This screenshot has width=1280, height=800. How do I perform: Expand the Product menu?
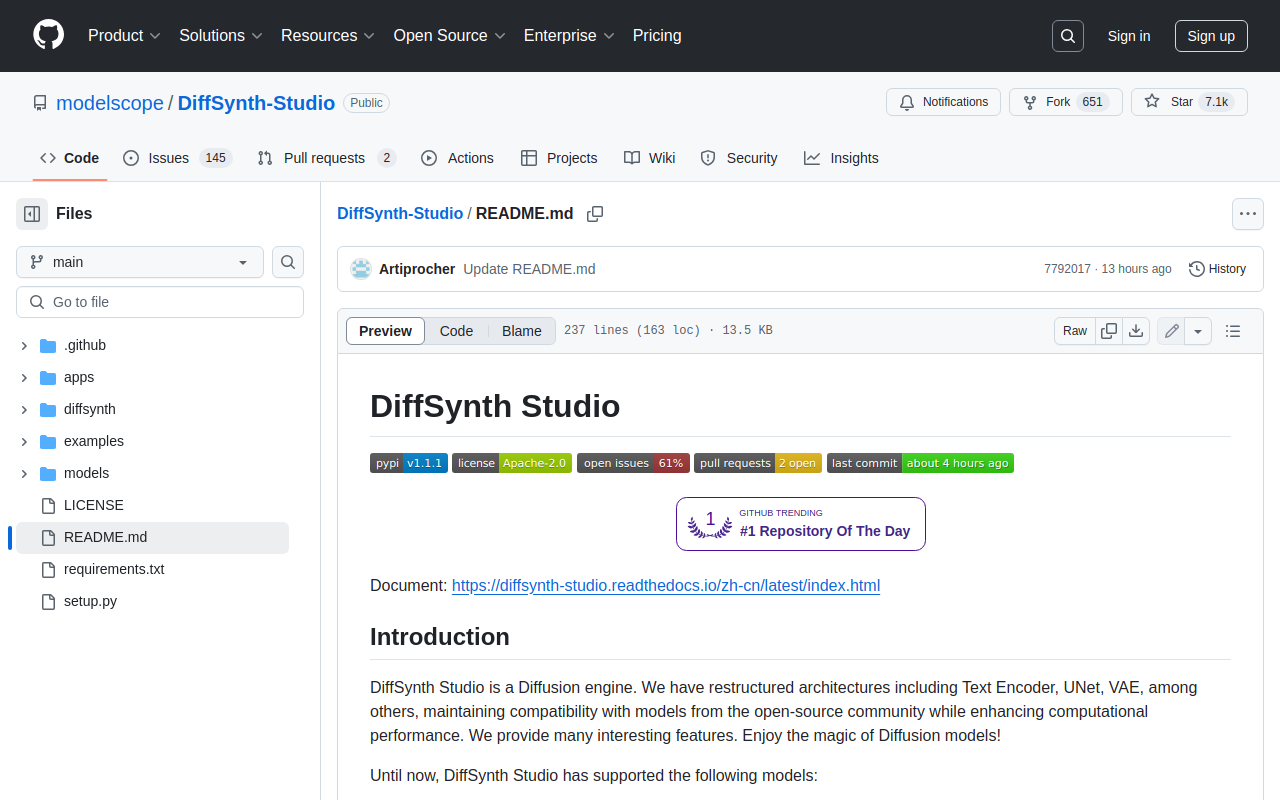click(124, 36)
